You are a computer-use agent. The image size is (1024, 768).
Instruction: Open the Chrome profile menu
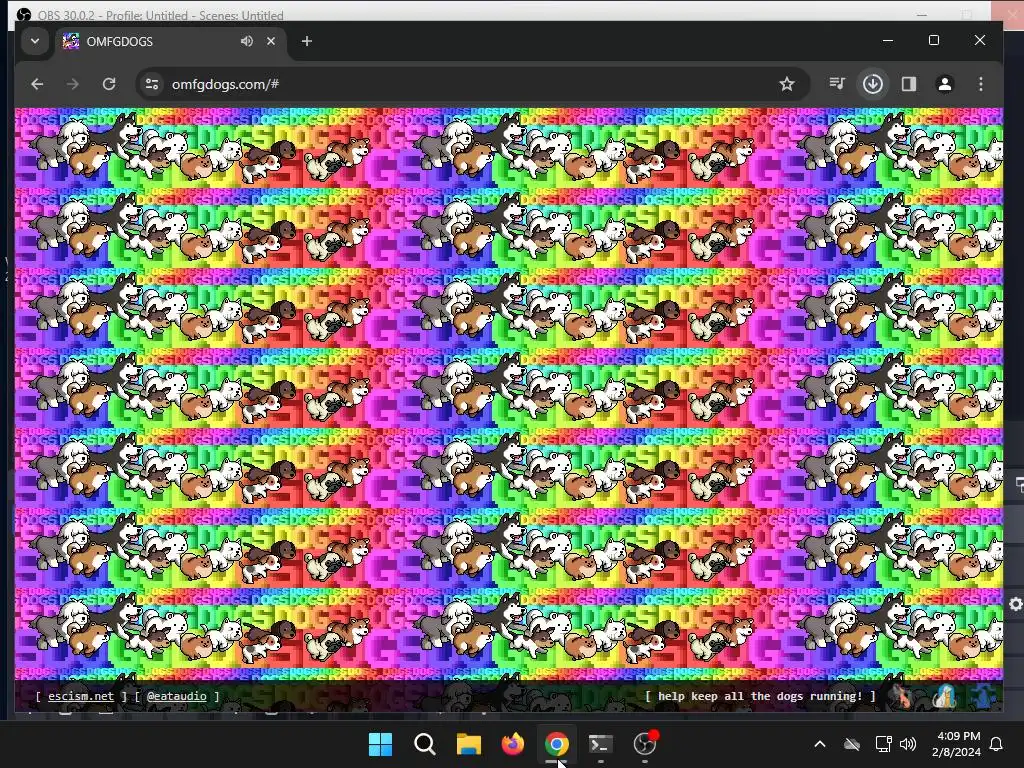coord(945,84)
